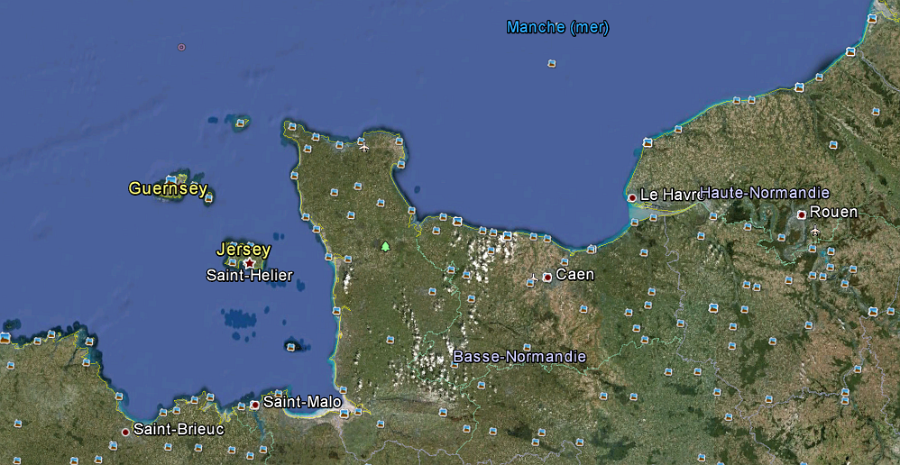
Task: Click the Caen city name label
Action: click(575, 274)
